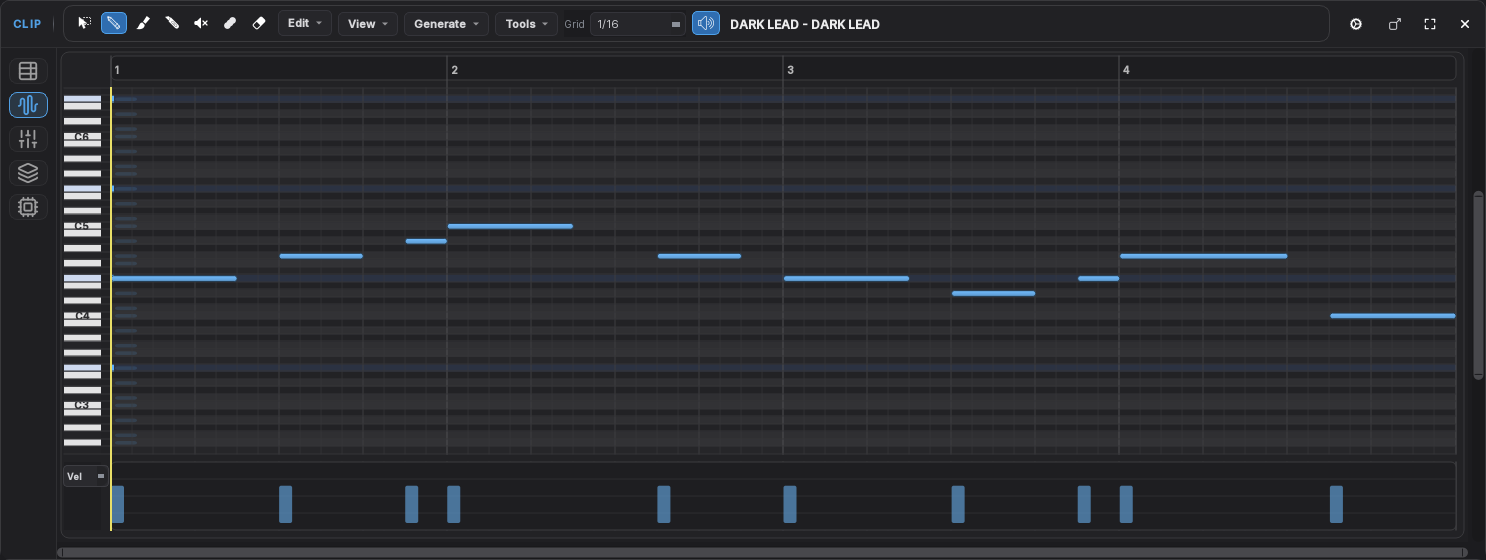Click velocity bar of the last note
Screen dimensions: 1486x560
pyautogui.click(x=1336, y=504)
